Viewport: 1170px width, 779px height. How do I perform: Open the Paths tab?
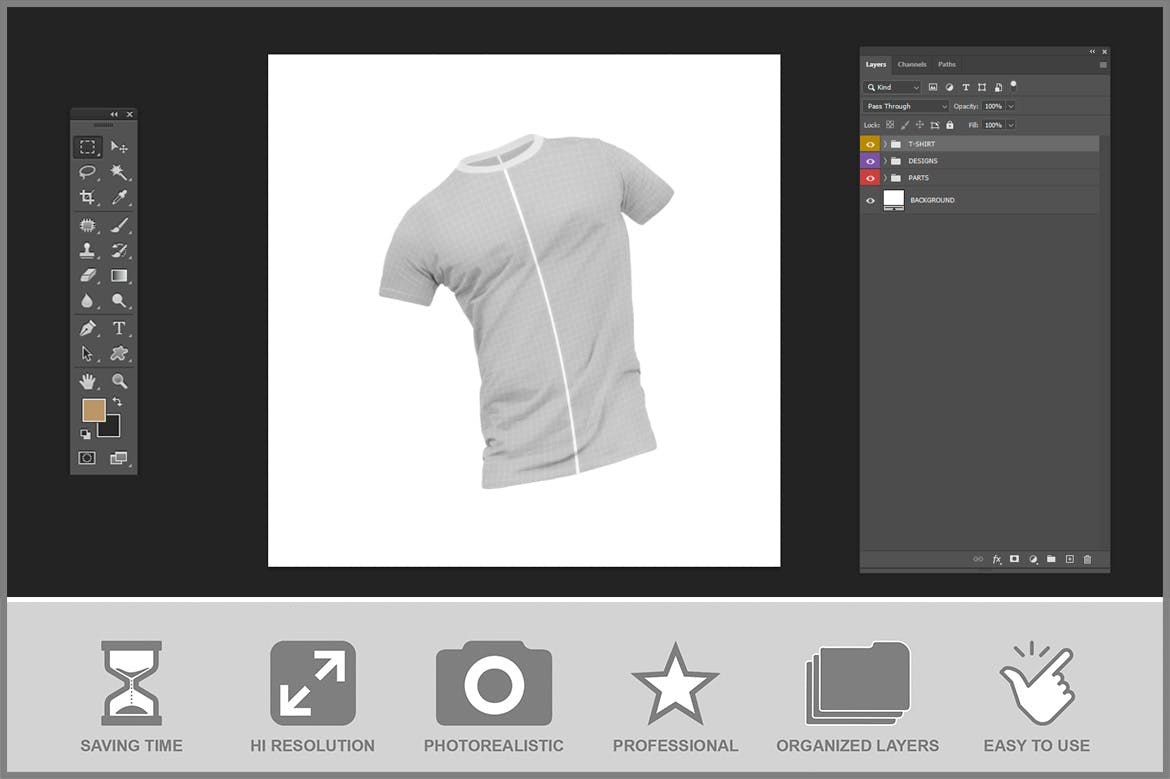(947, 64)
